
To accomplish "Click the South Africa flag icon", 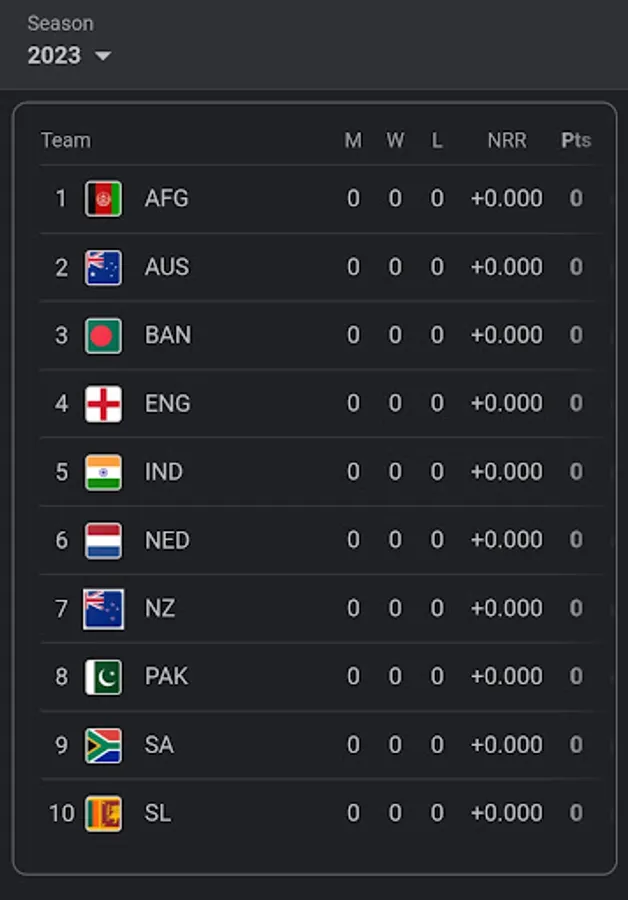I will click(x=103, y=745).
